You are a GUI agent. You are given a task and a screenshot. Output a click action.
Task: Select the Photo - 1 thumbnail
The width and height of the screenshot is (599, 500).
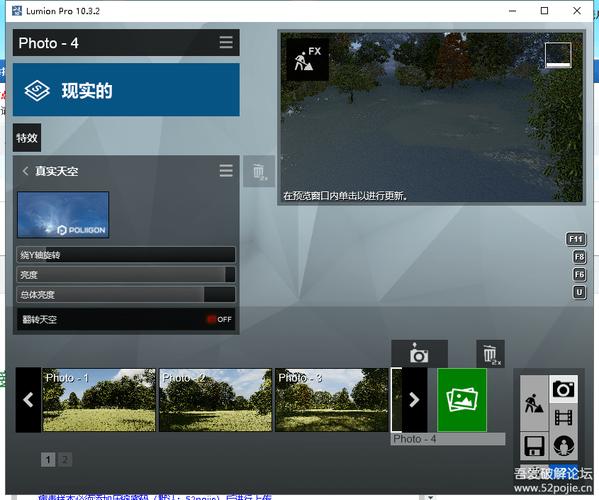point(99,400)
